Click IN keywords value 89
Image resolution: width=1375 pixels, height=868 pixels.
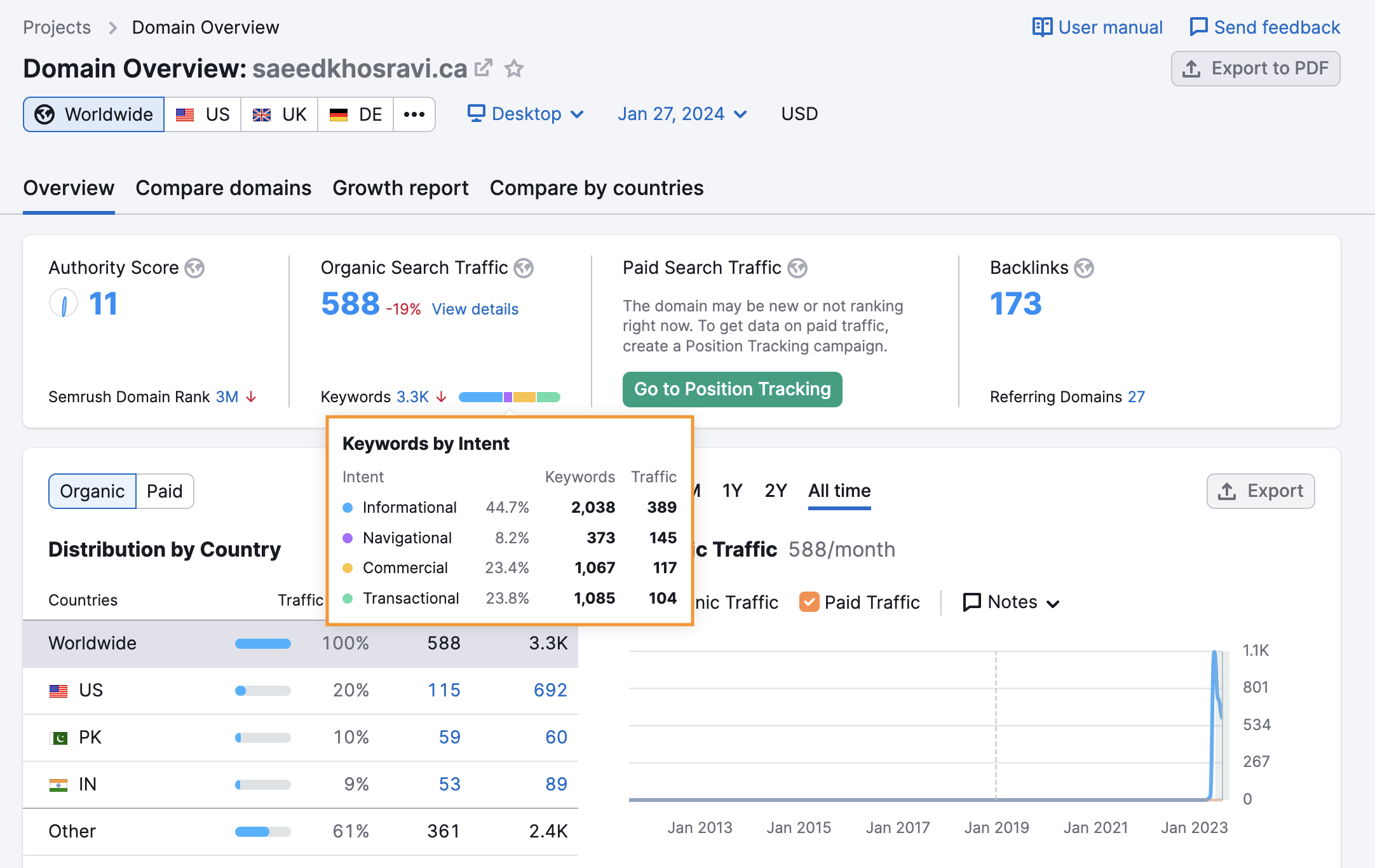pyautogui.click(x=557, y=785)
